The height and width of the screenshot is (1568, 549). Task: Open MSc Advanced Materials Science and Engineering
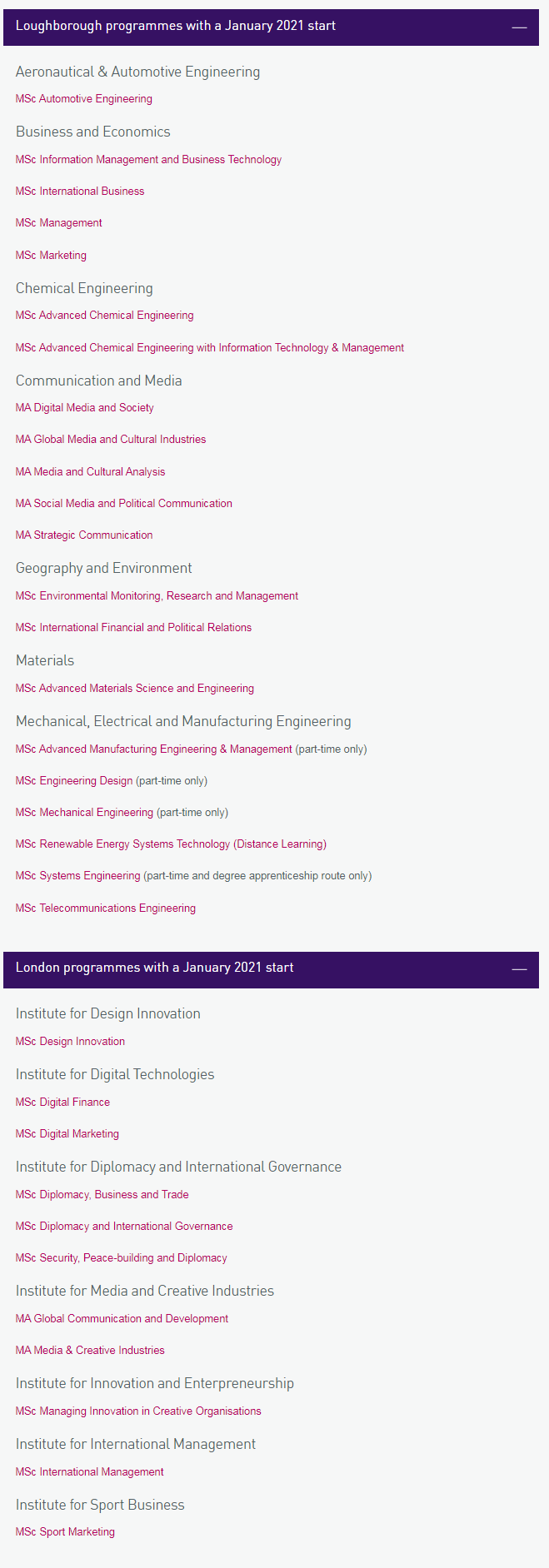pos(135,689)
